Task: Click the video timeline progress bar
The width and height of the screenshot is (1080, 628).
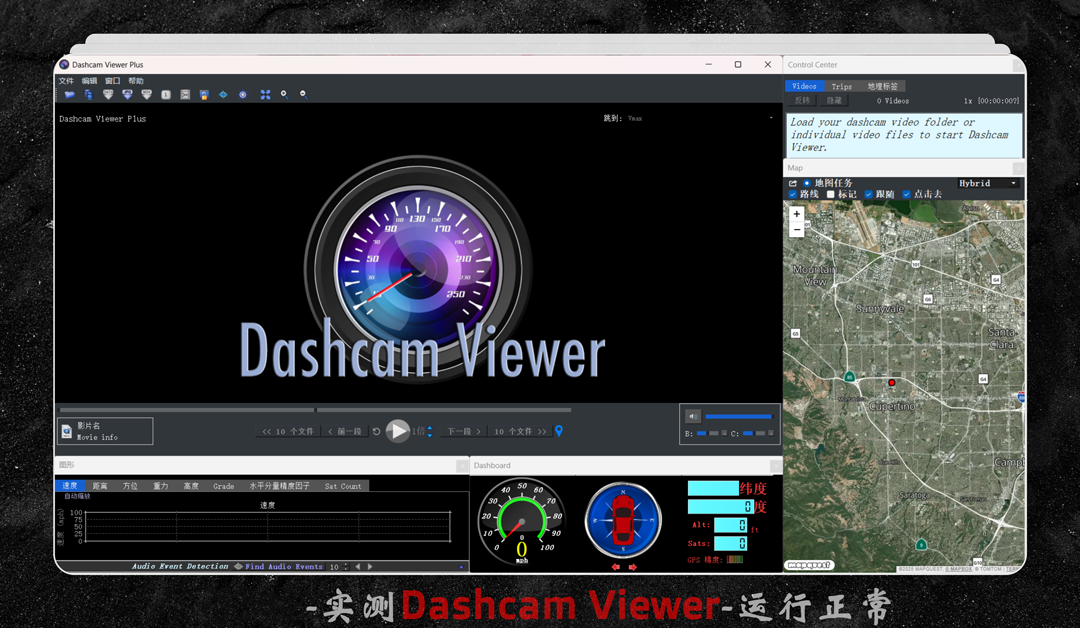Action: click(x=315, y=410)
